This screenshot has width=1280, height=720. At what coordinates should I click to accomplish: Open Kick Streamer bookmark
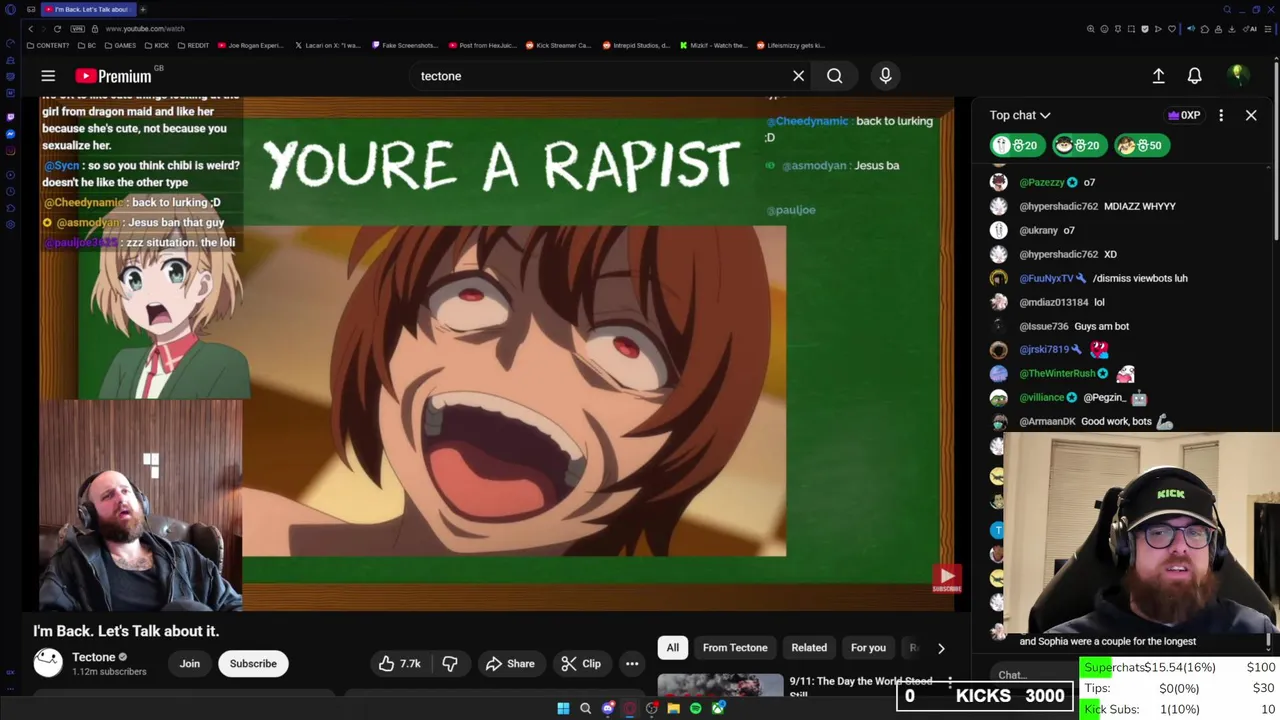(558, 45)
